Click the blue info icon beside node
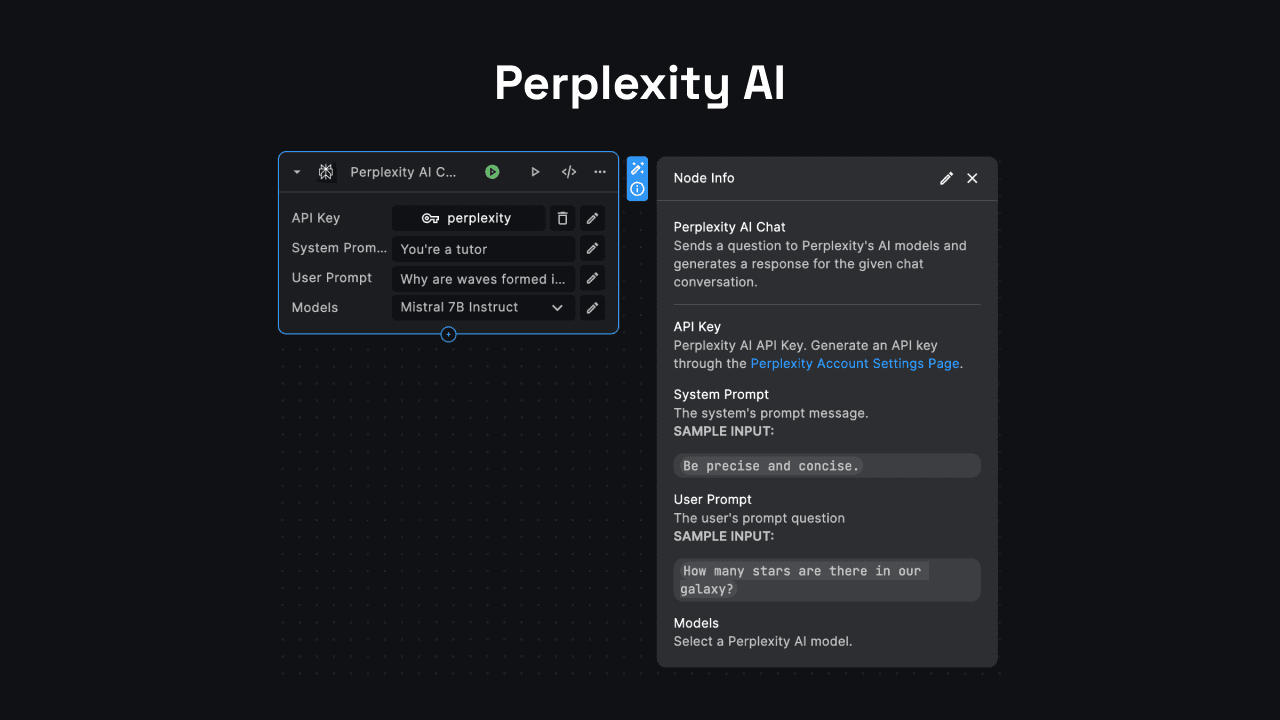The height and width of the screenshot is (720, 1280). click(x=638, y=189)
